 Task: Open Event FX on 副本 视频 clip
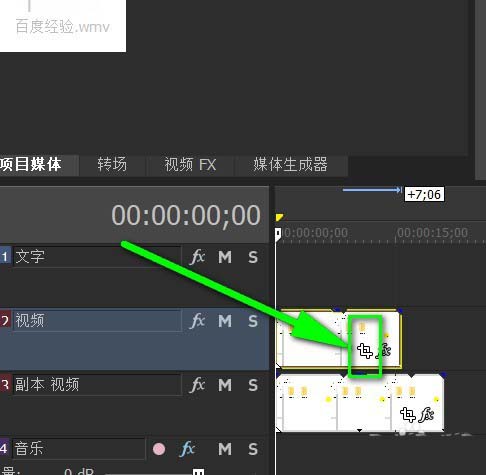click(x=427, y=415)
